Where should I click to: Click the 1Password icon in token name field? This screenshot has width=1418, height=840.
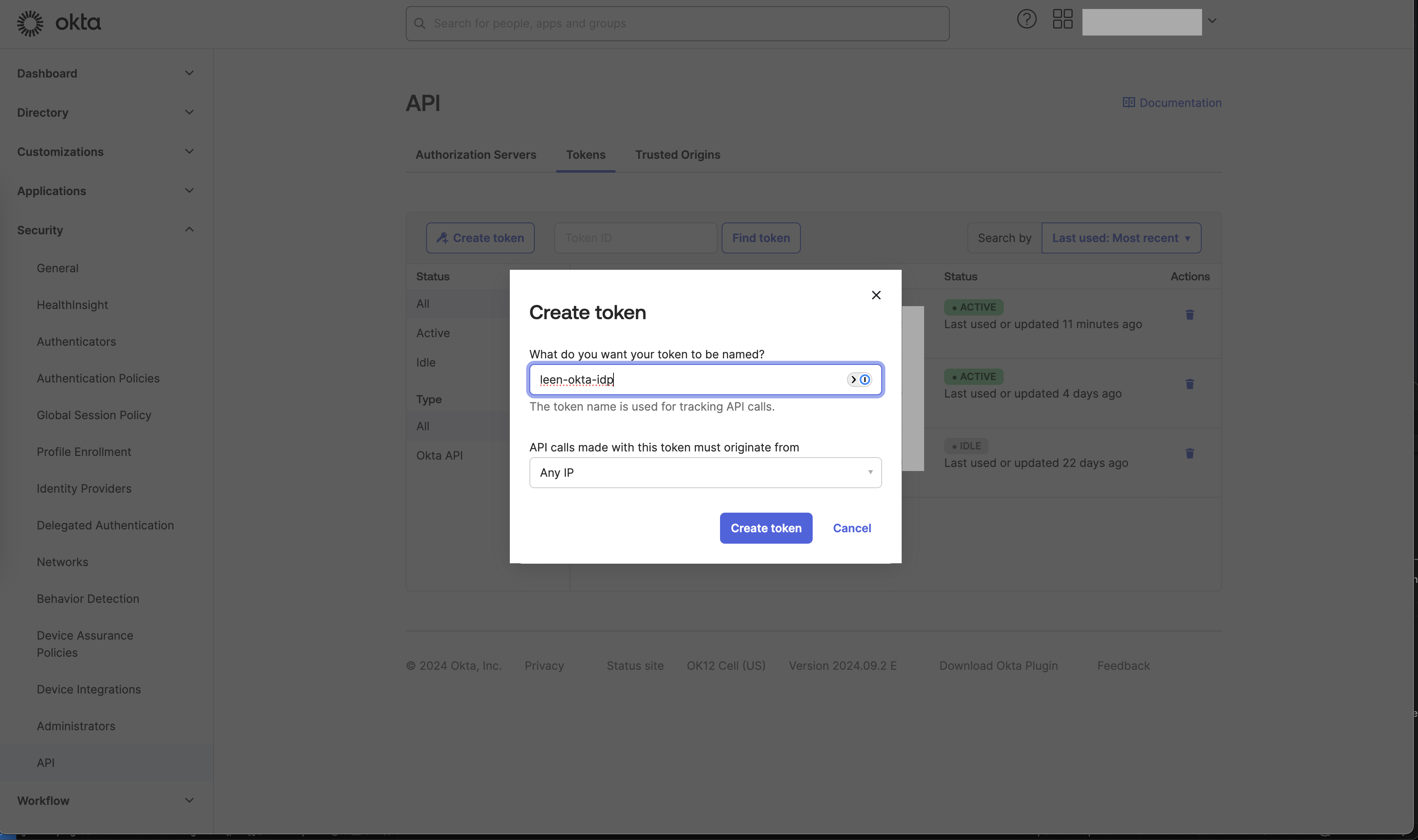(x=865, y=380)
